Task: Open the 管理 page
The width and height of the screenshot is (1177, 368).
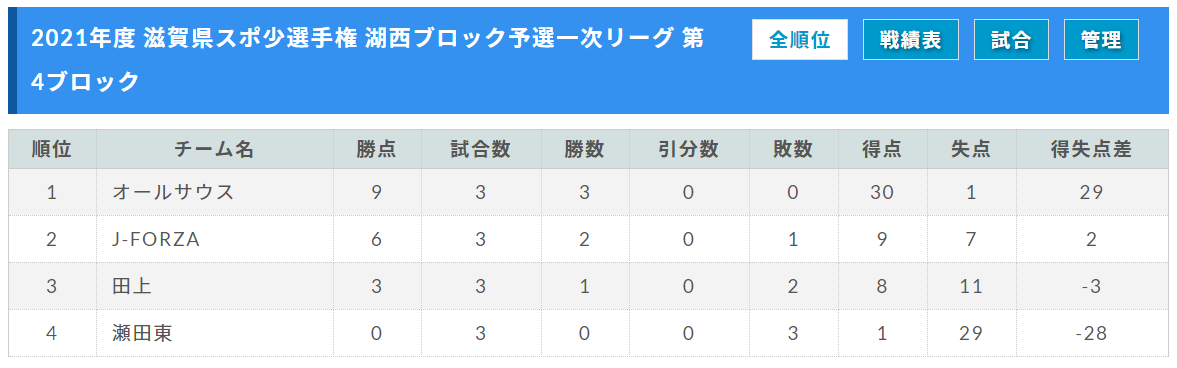Action: (x=1101, y=40)
